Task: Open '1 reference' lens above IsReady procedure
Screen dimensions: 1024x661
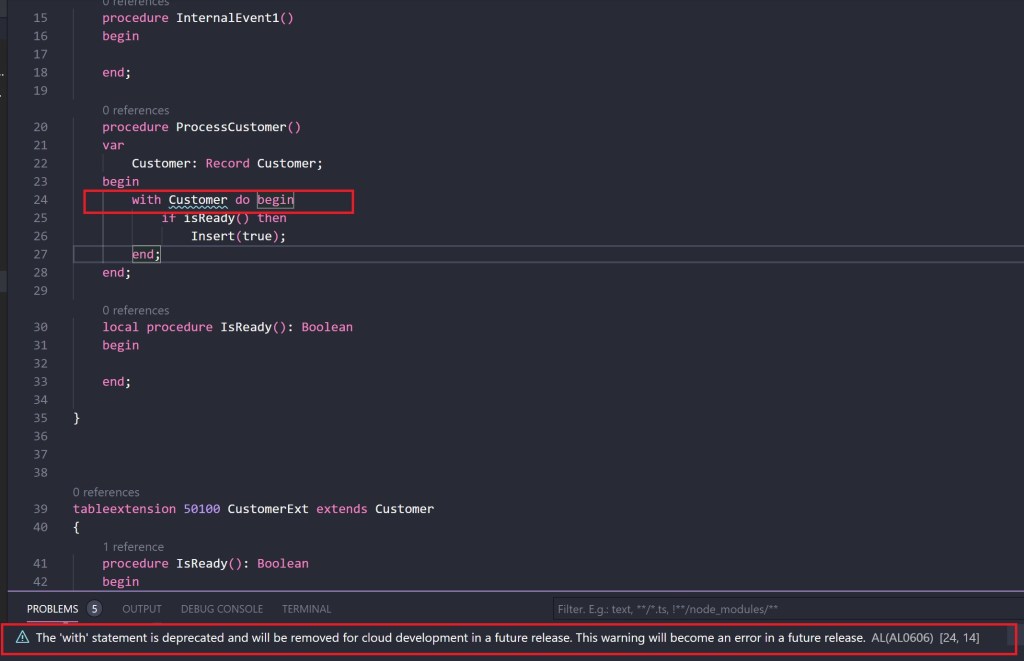Action: click(x=132, y=546)
